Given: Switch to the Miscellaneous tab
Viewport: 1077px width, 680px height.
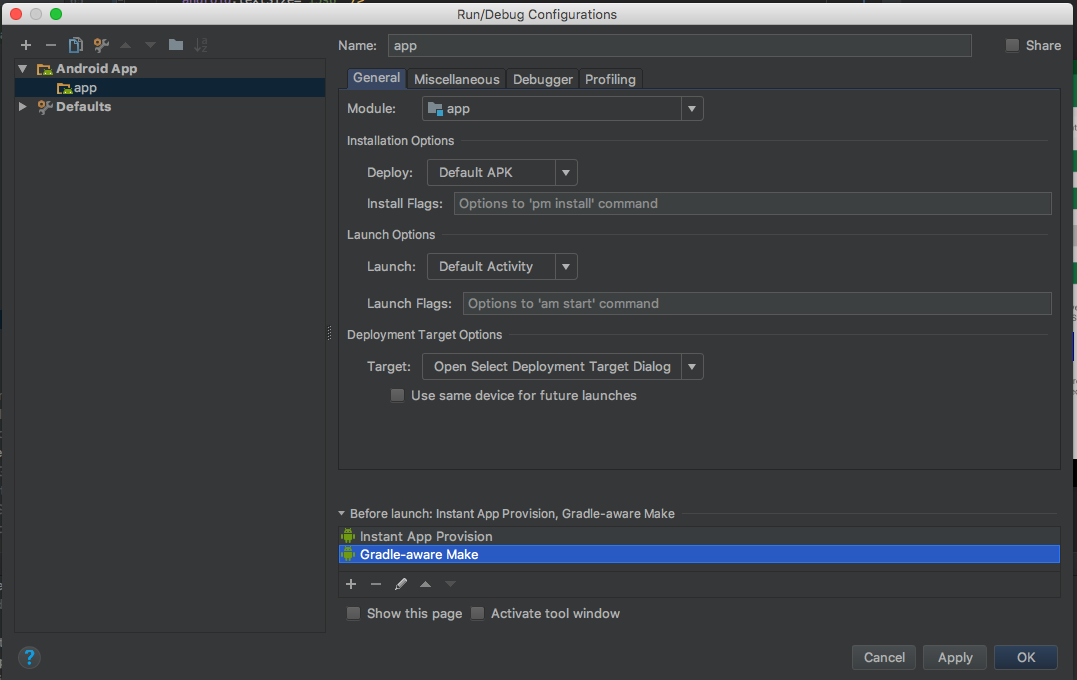Looking at the screenshot, I should tap(456, 79).
